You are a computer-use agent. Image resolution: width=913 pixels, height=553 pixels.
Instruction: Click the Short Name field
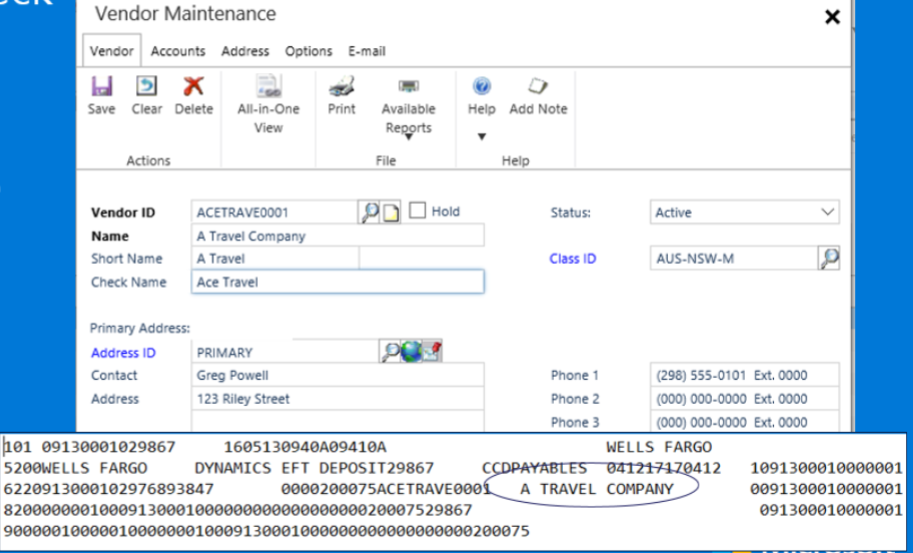(275, 258)
